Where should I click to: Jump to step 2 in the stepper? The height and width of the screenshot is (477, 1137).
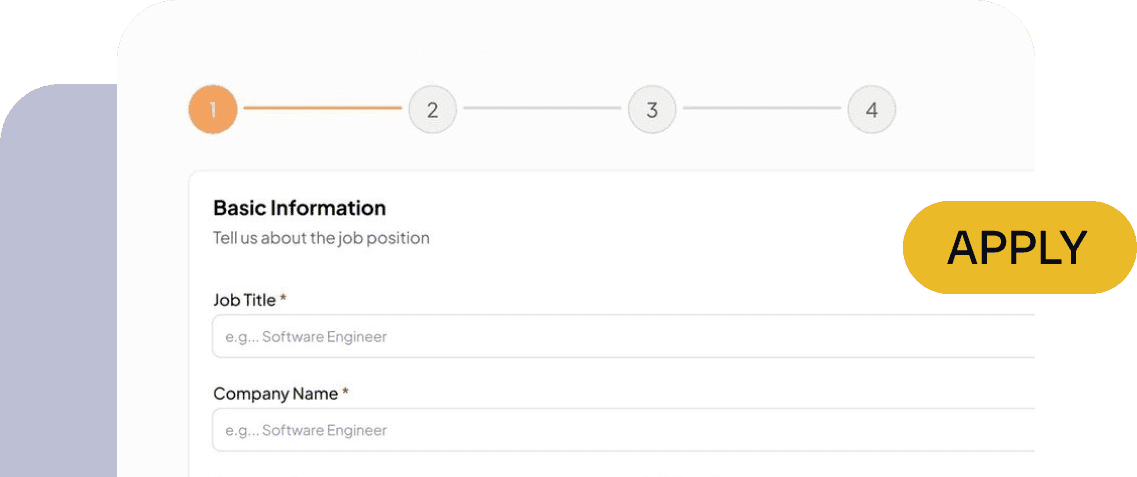(x=433, y=109)
